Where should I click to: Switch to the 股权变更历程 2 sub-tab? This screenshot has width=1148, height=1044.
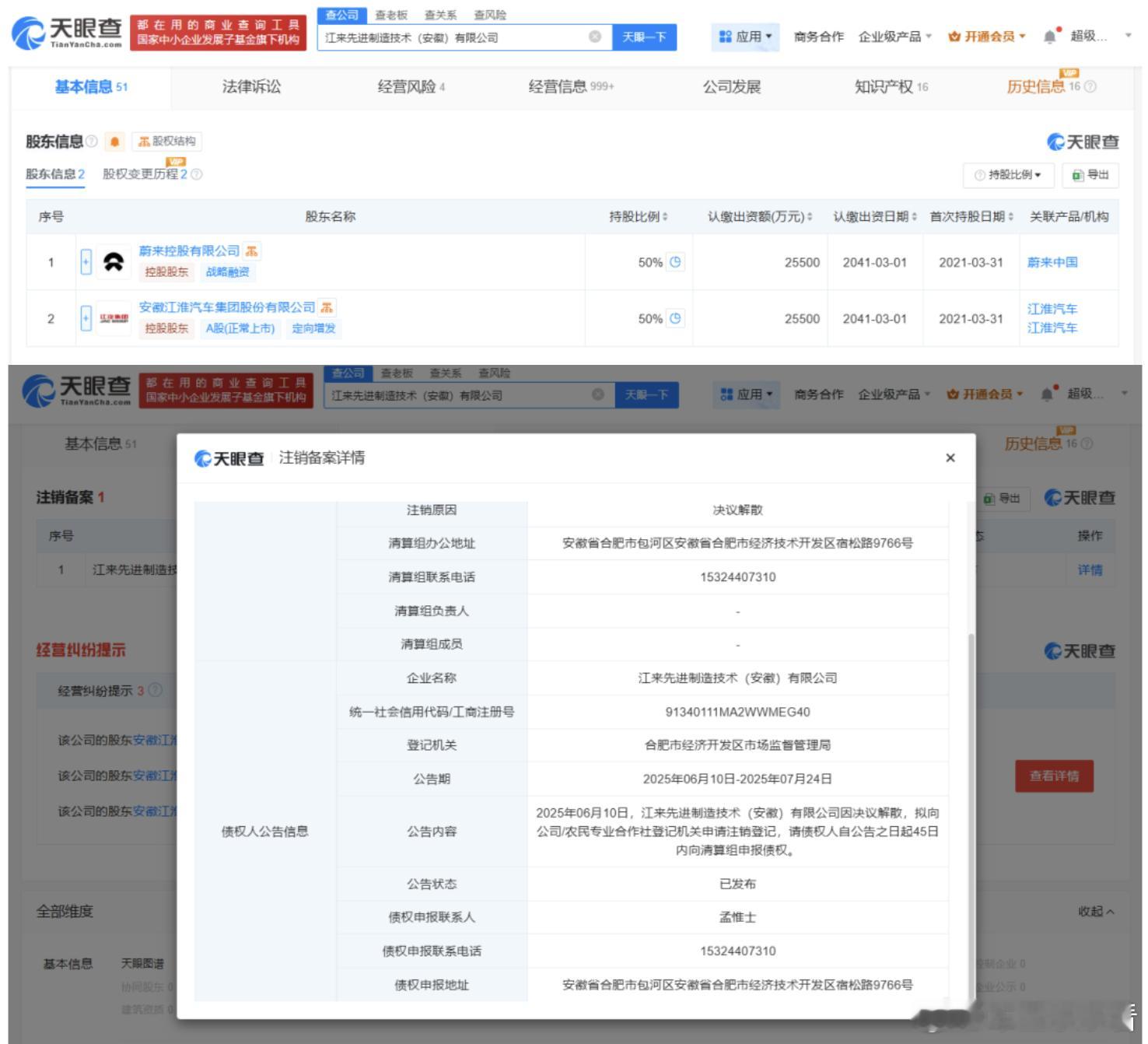[145, 174]
